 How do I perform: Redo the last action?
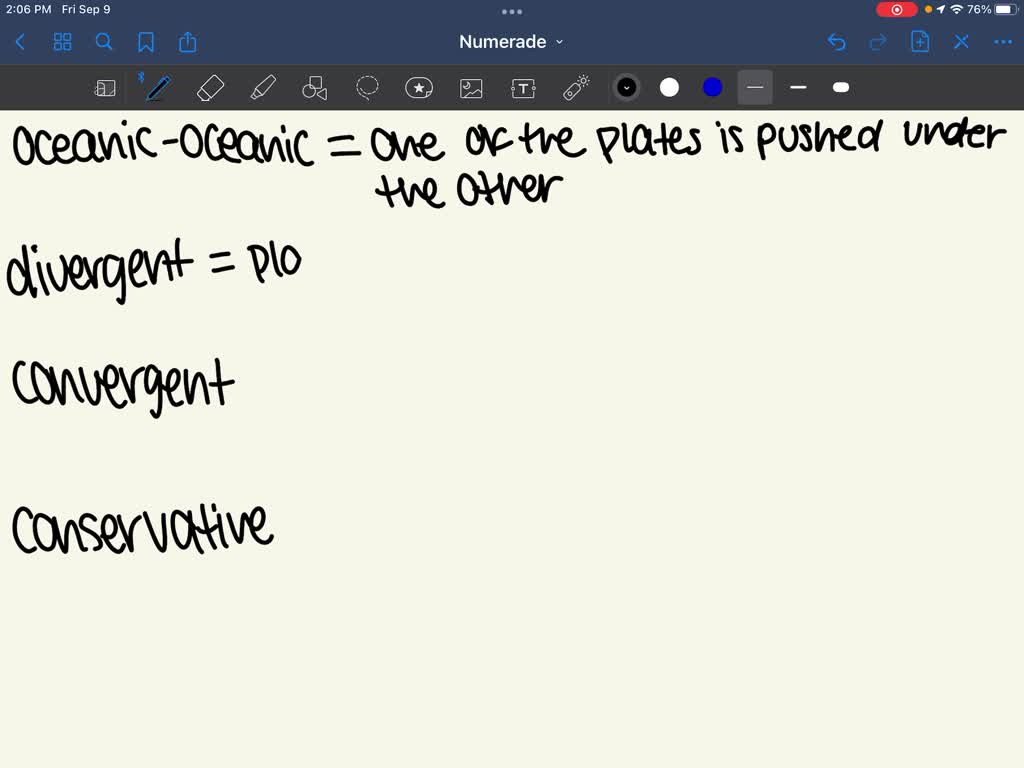(x=878, y=42)
